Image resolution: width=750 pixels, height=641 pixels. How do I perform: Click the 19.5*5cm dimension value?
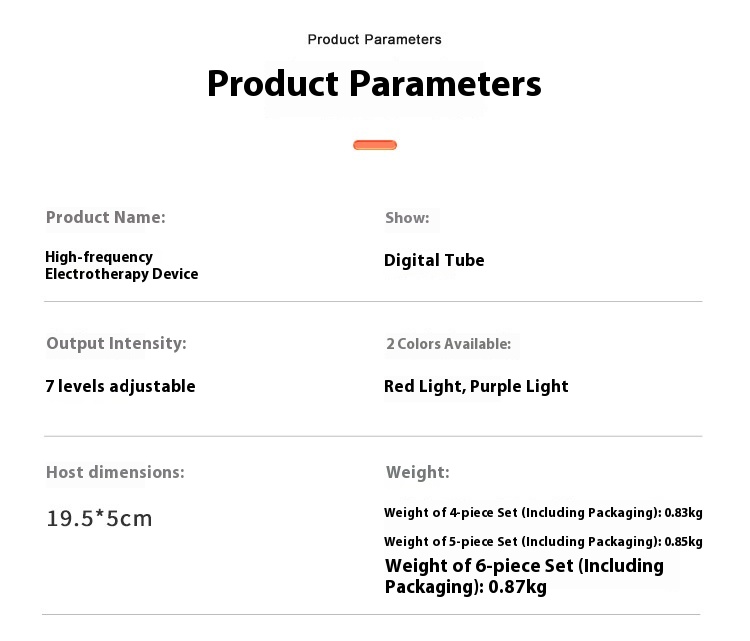pos(99,519)
